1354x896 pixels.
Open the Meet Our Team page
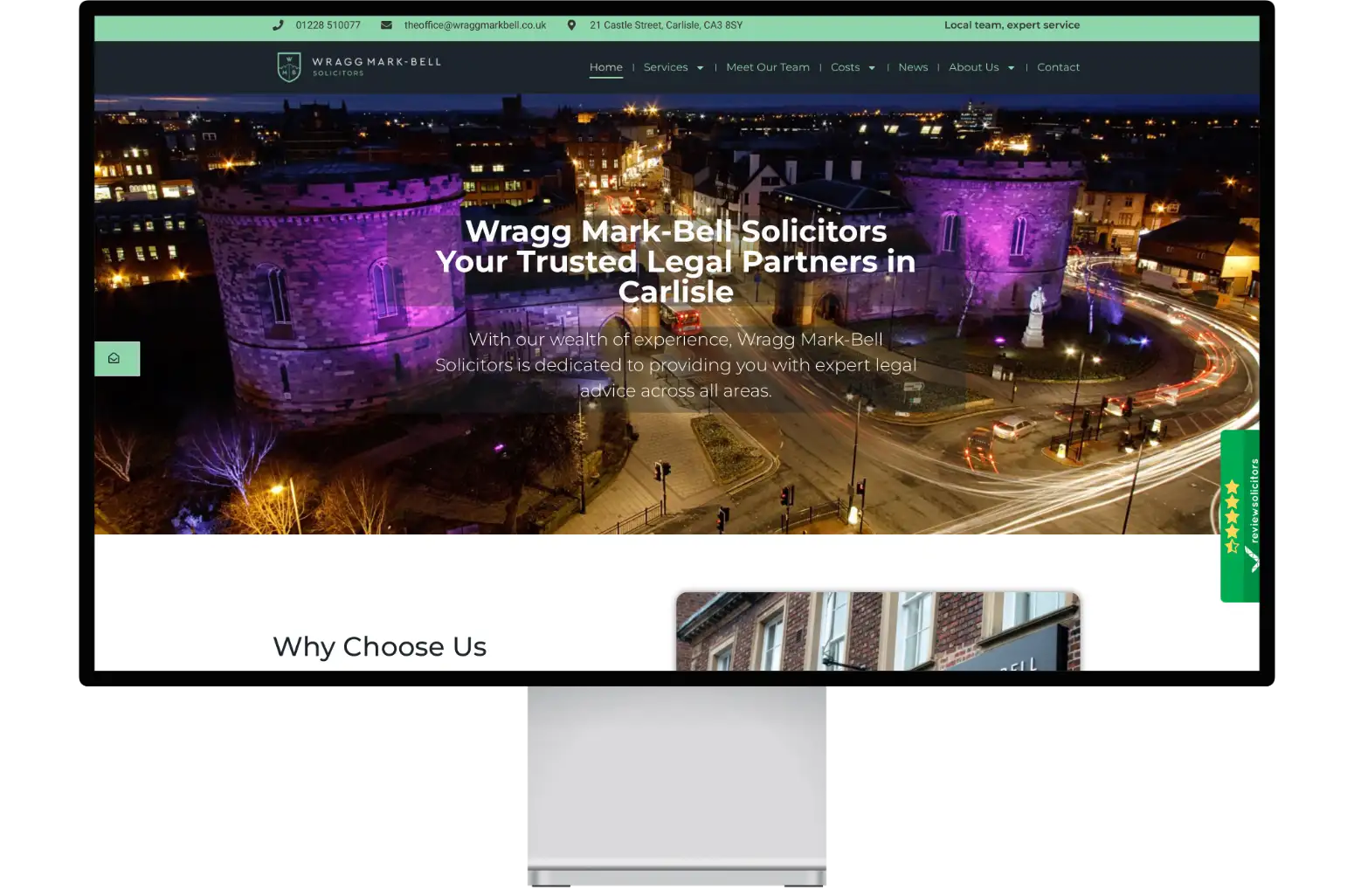pyautogui.click(x=768, y=67)
